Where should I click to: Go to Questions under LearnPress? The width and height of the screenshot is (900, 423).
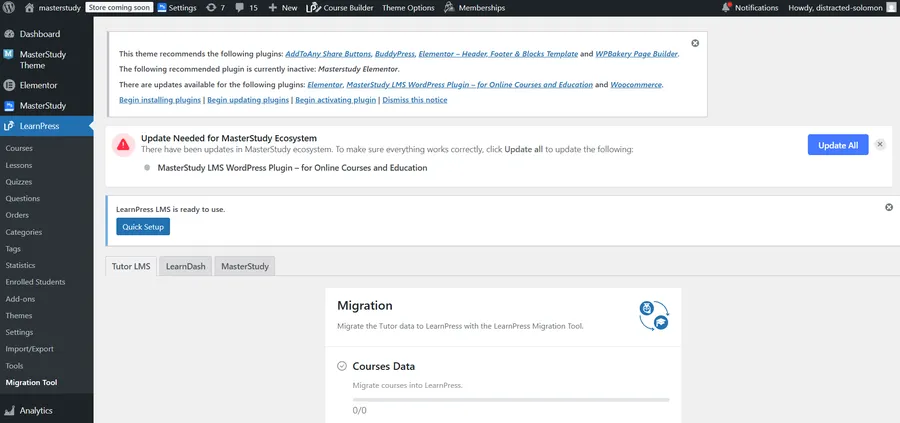[x=23, y=199]
